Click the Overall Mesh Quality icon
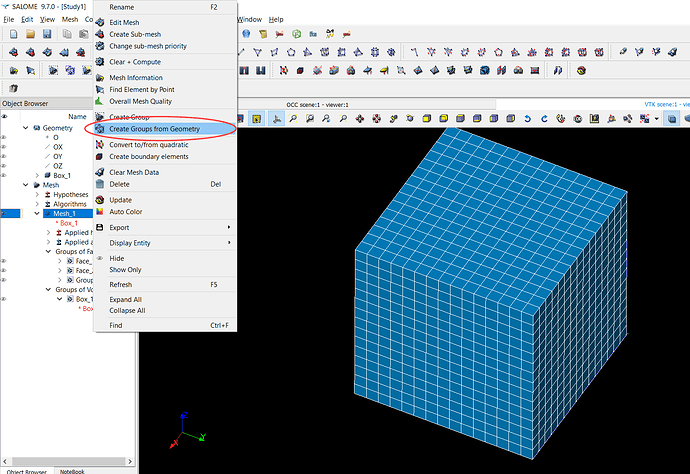690x474 pixels. click(100, 101)
